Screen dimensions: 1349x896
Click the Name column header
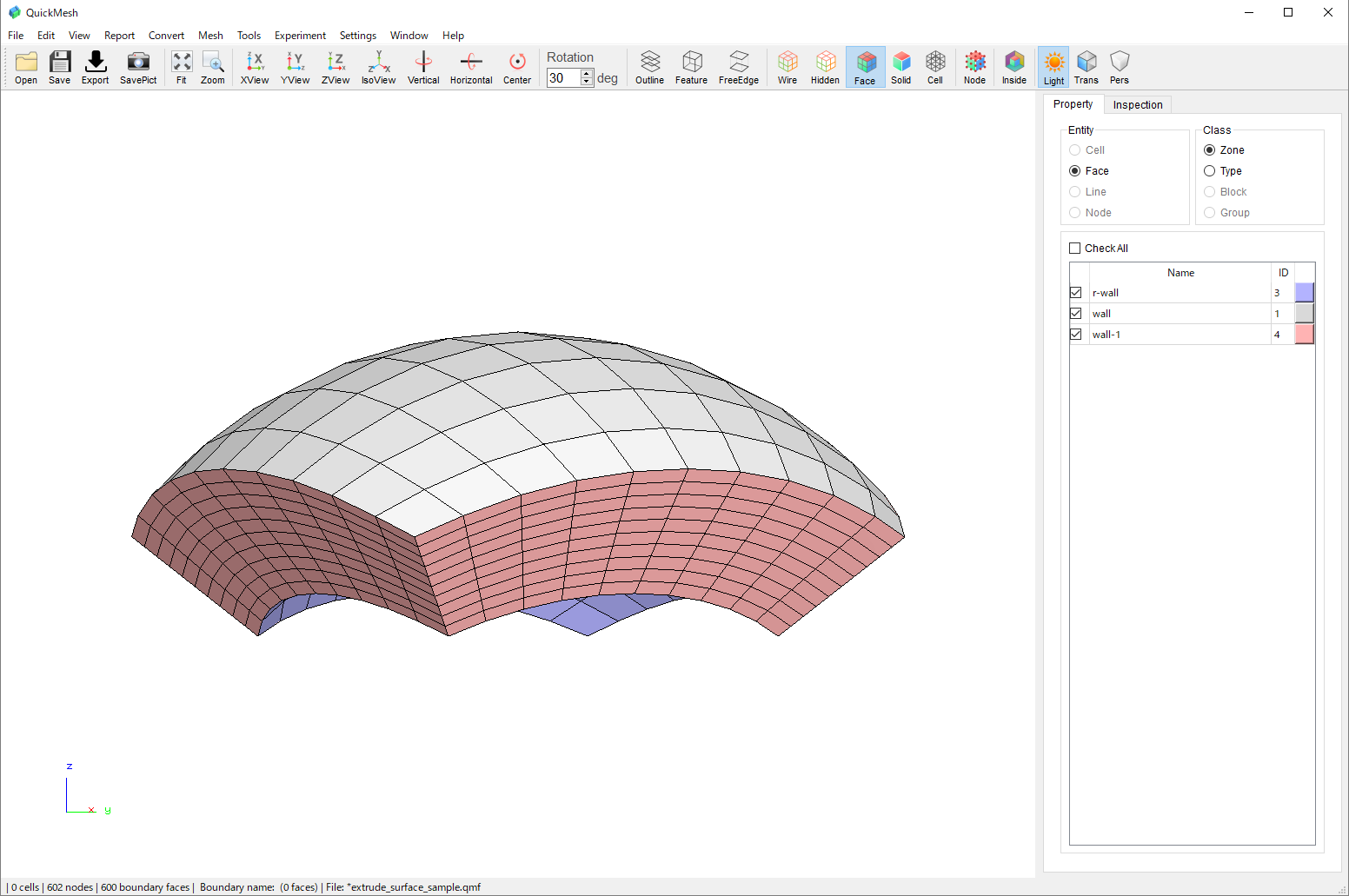[1180, 273]
